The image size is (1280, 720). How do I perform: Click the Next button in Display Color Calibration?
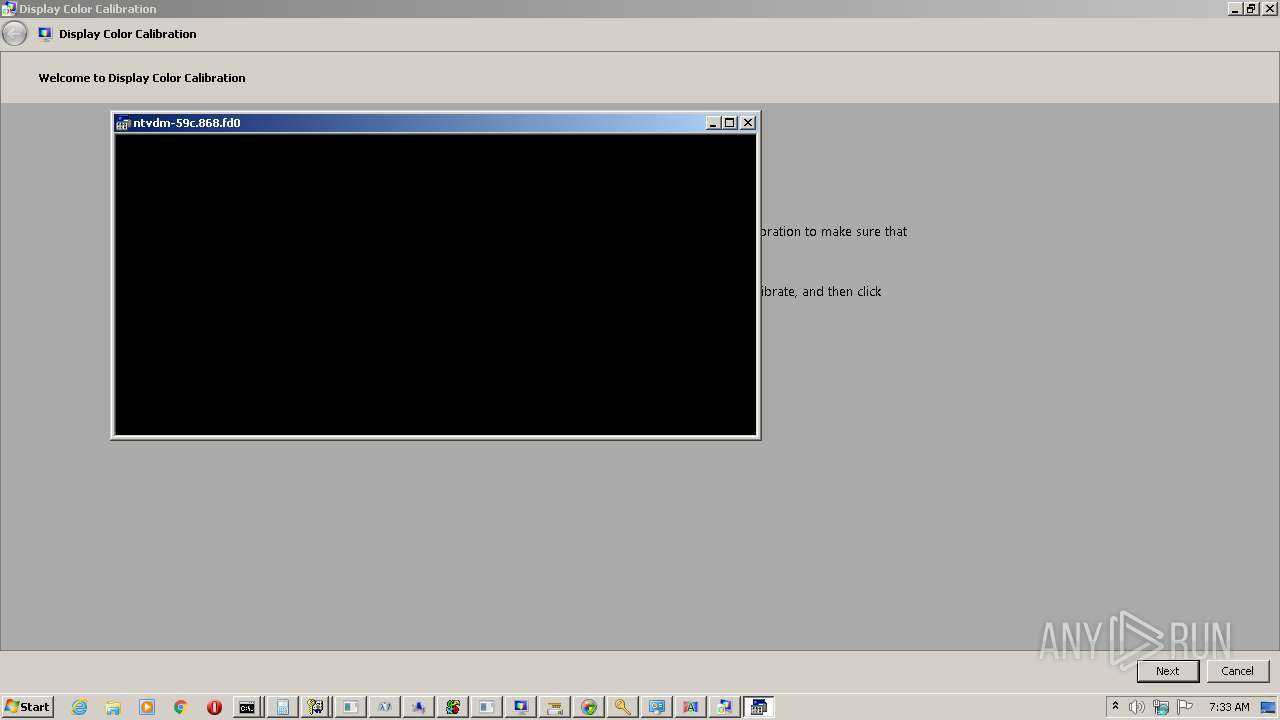pyautogui.click(x=1167, y=671)
